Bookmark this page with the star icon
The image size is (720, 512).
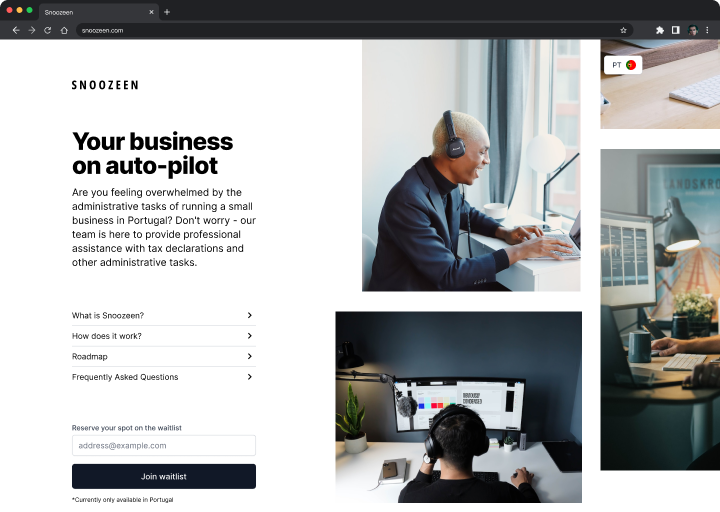click(x=623, y=30)
